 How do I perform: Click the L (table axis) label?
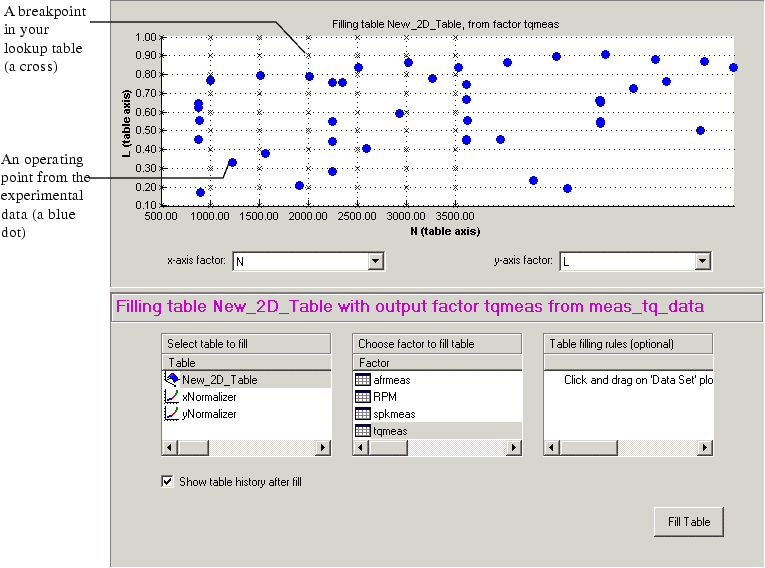pyautogui.click(x=127, y=123)
